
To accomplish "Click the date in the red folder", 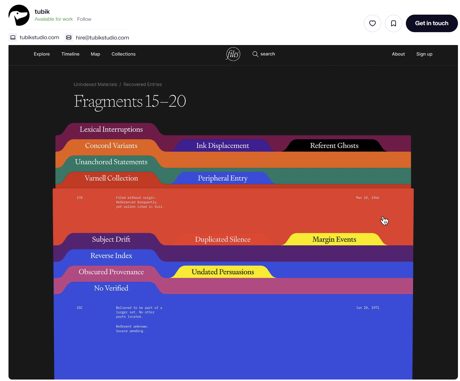I will click(367, 198).
